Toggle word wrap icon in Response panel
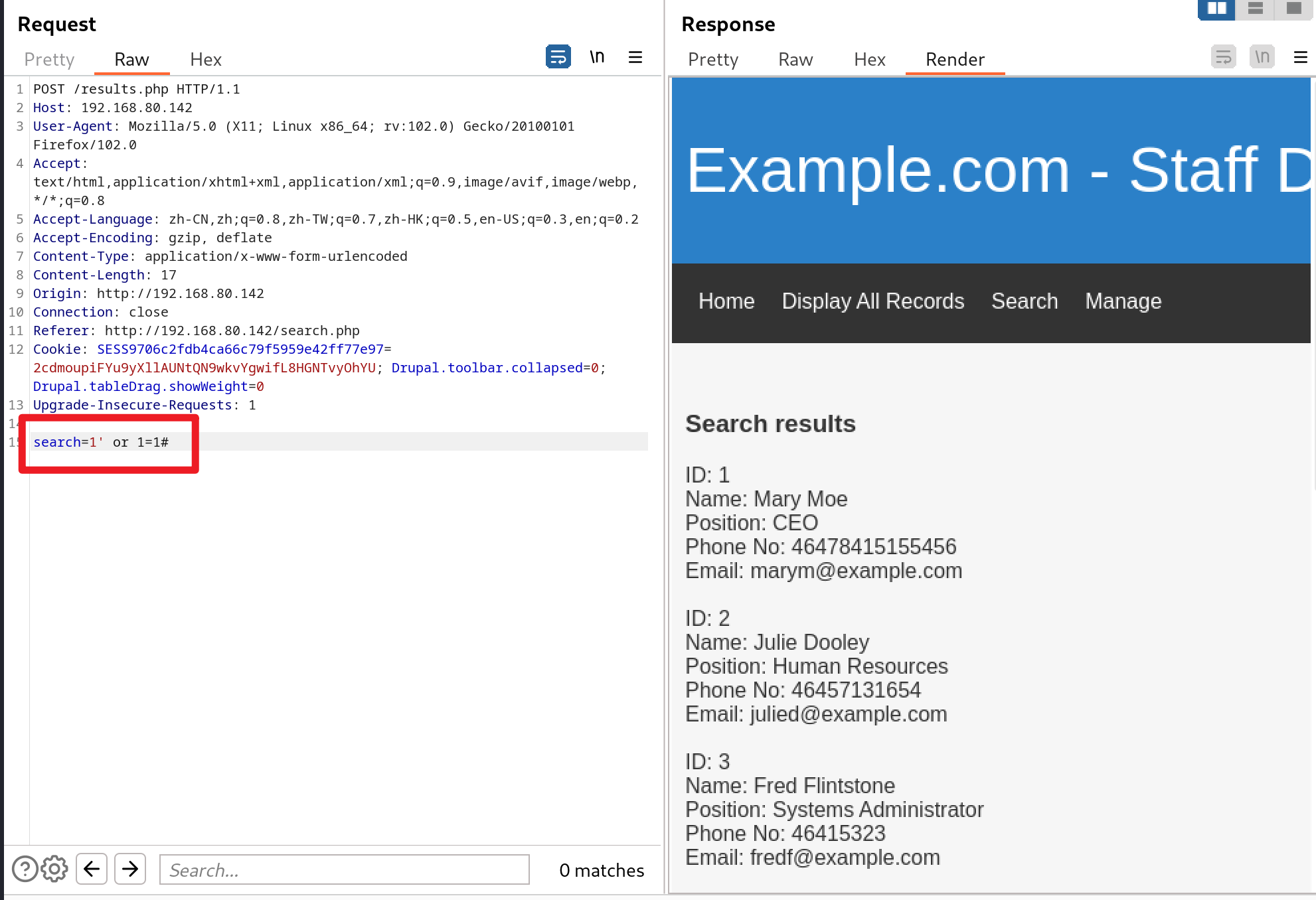The height and width of the screenshot is (900, 1316). [x=1223, y=57]
